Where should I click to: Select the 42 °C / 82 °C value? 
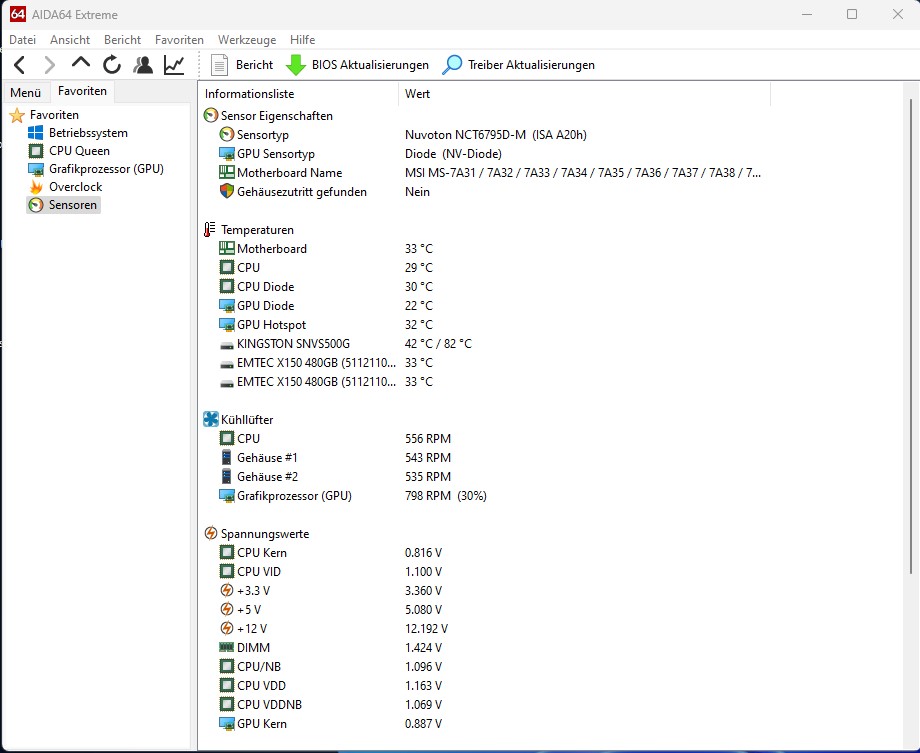pyautogui.click(x=438, y=344)
